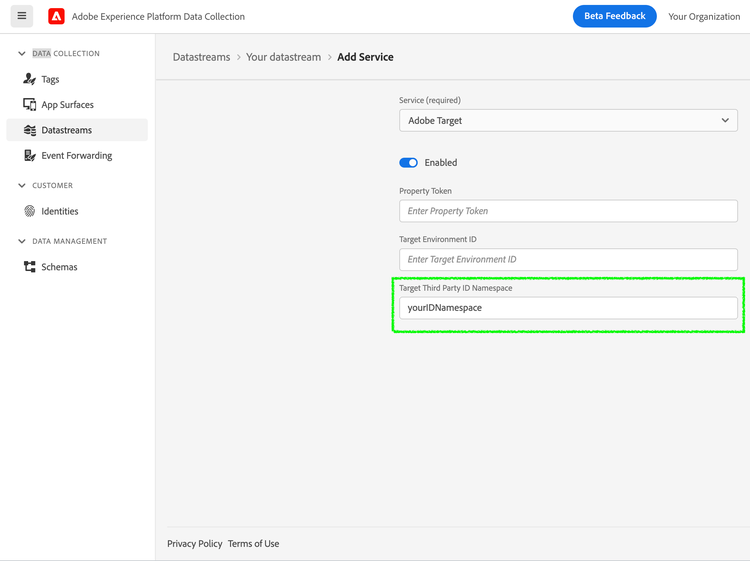The image size is (750, 561).
Task: Focus the Target Environment ID field
Action: (x=568, y=259)
